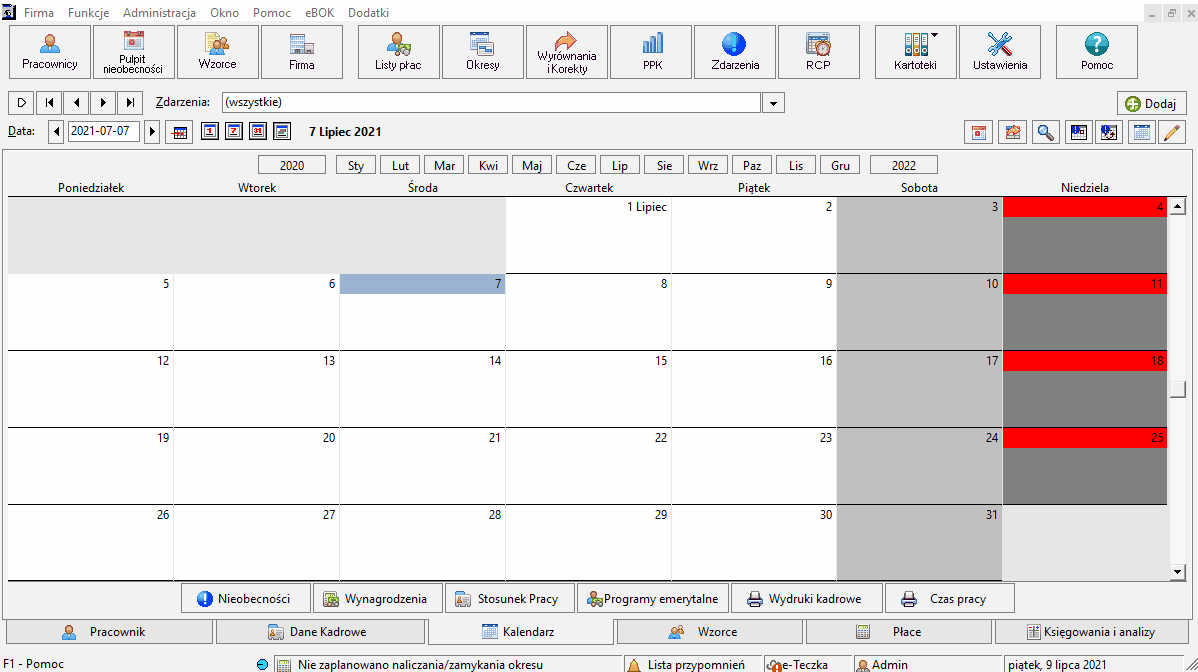
Task: Open the Listy płac module
Action: pyautogui.click(x=398, y=52)
